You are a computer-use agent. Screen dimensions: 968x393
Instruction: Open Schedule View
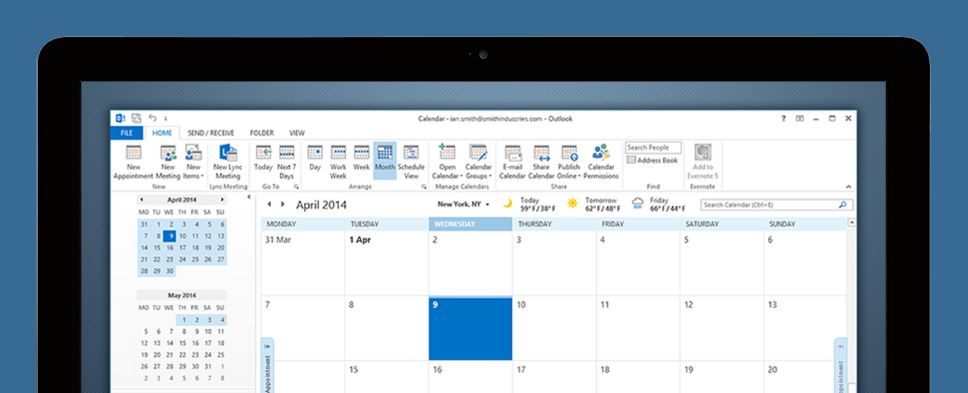[411, 162]
